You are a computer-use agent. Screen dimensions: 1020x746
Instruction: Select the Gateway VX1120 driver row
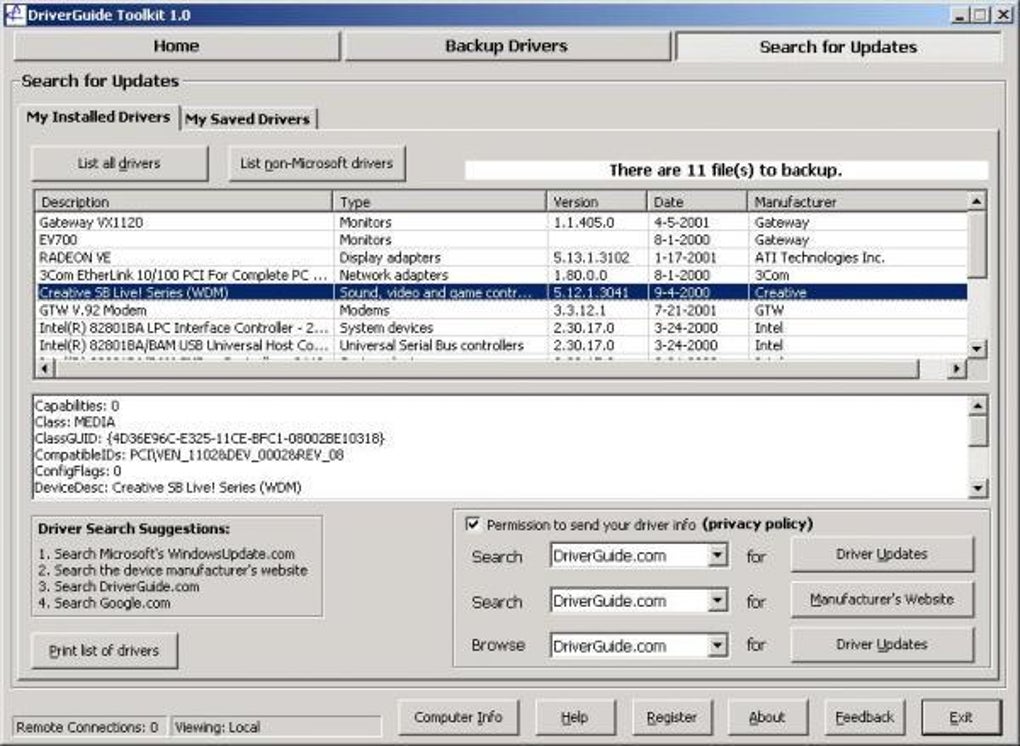pos(502,222)
